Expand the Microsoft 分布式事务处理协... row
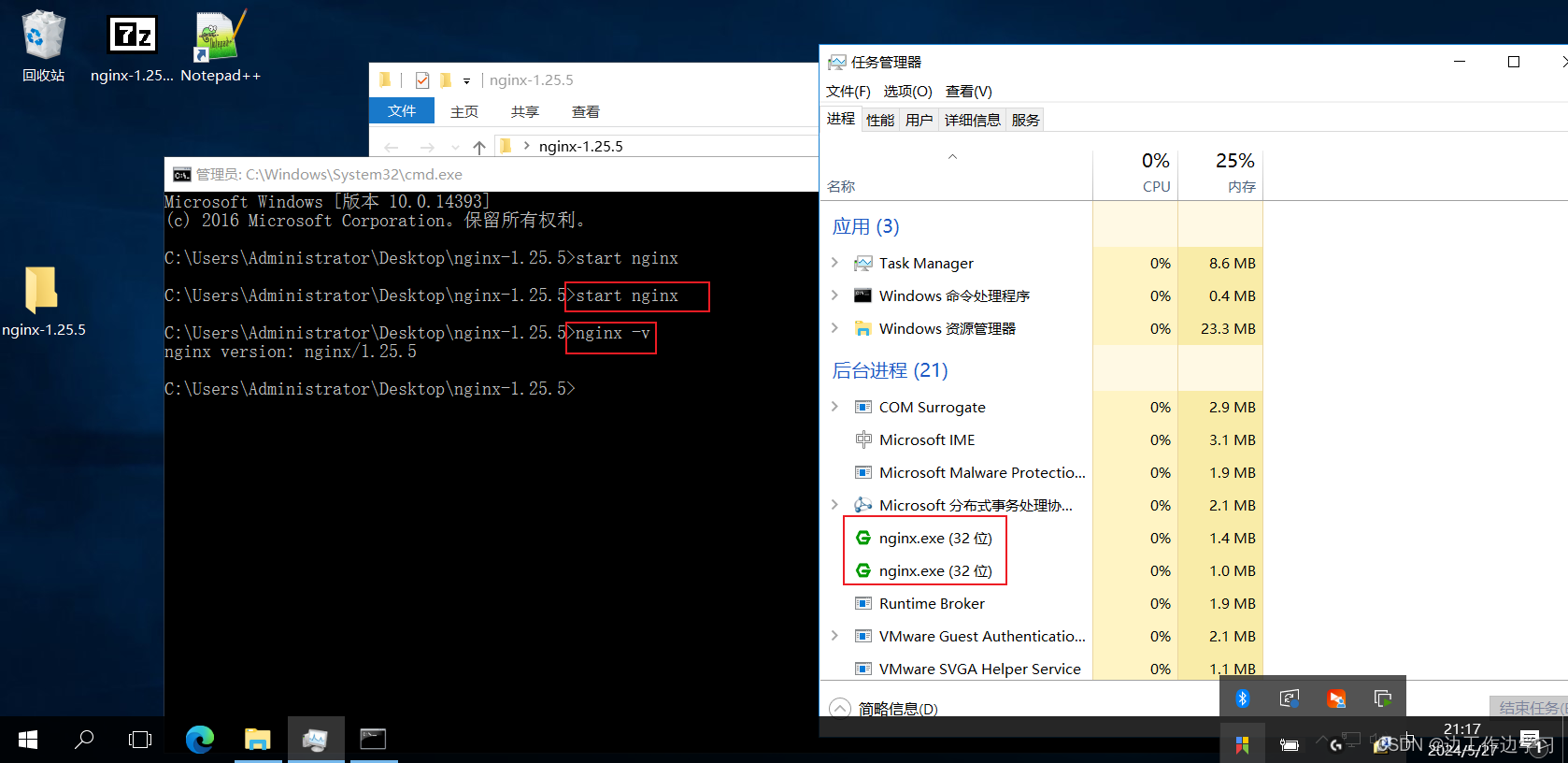Screen dimensions: 1568x763 (x=834, y=506)
